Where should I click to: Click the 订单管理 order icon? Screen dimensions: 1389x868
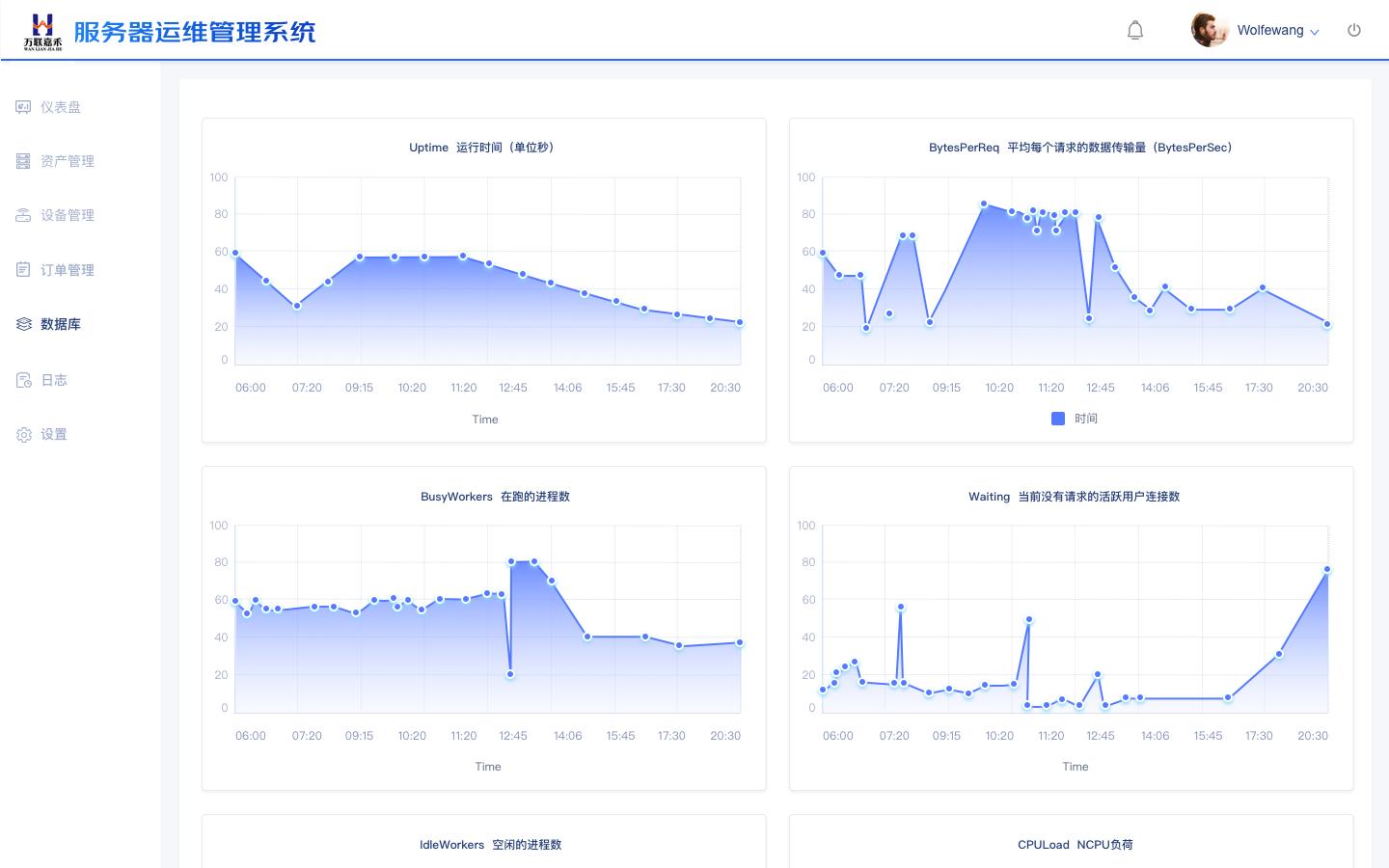pyautogui.click(x=23, y=270)
